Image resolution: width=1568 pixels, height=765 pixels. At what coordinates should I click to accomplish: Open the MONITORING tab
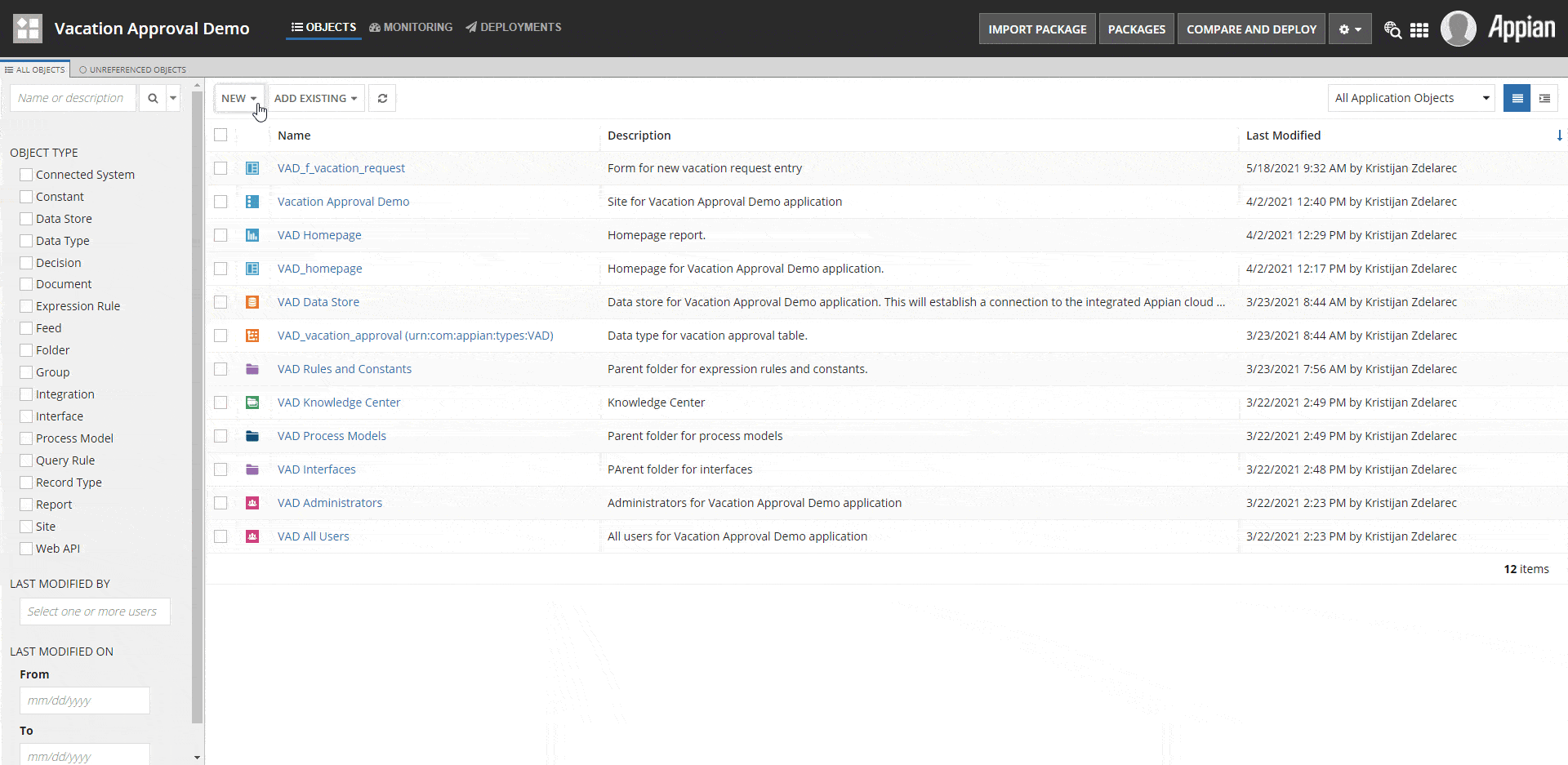(x=411, y=27)
